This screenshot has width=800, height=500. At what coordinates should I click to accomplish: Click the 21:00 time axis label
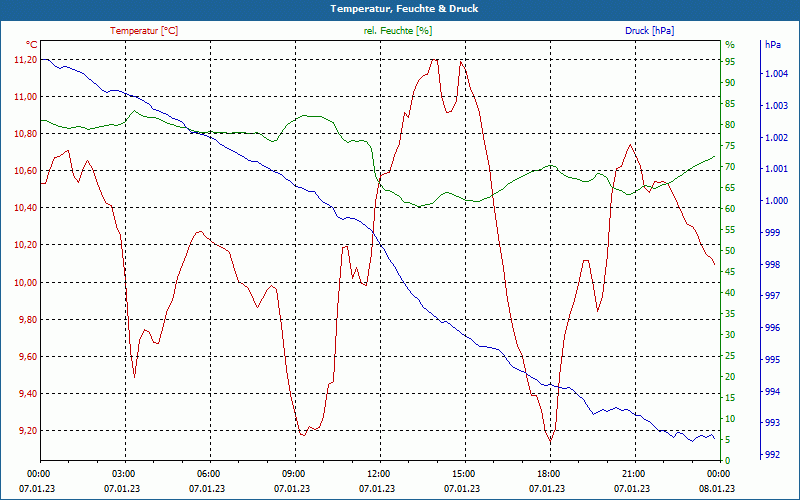[635, 473]
